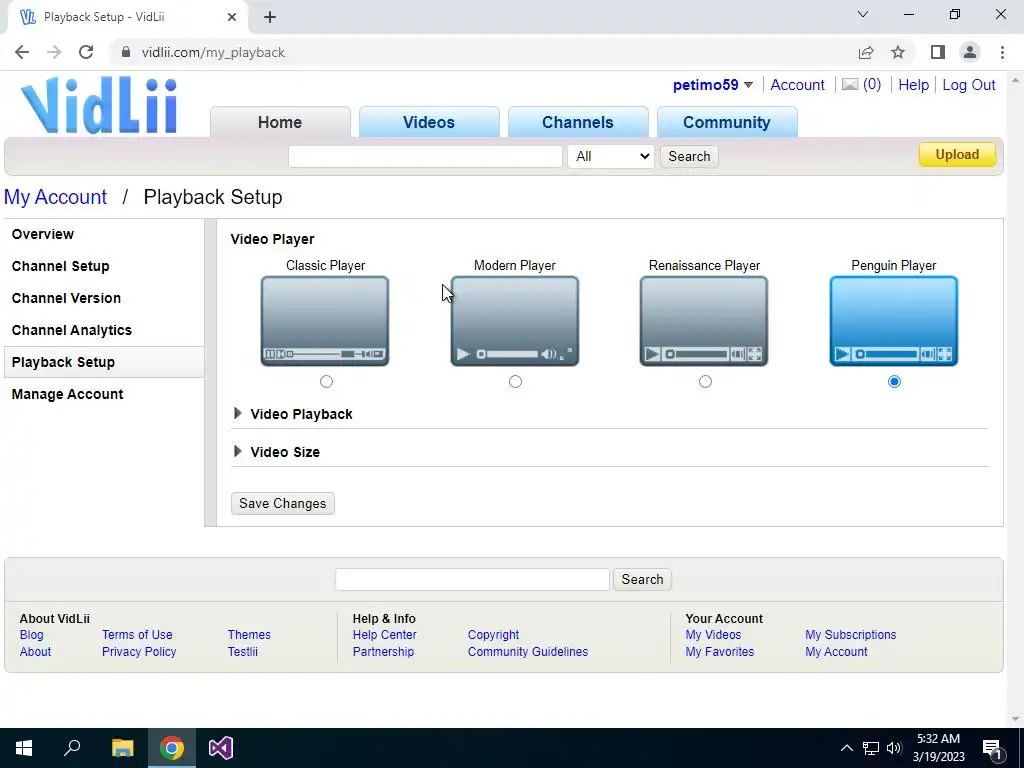Open the Privacy Policy footer link
Screen dimensions: 1024x768
(x=139, y=652)
